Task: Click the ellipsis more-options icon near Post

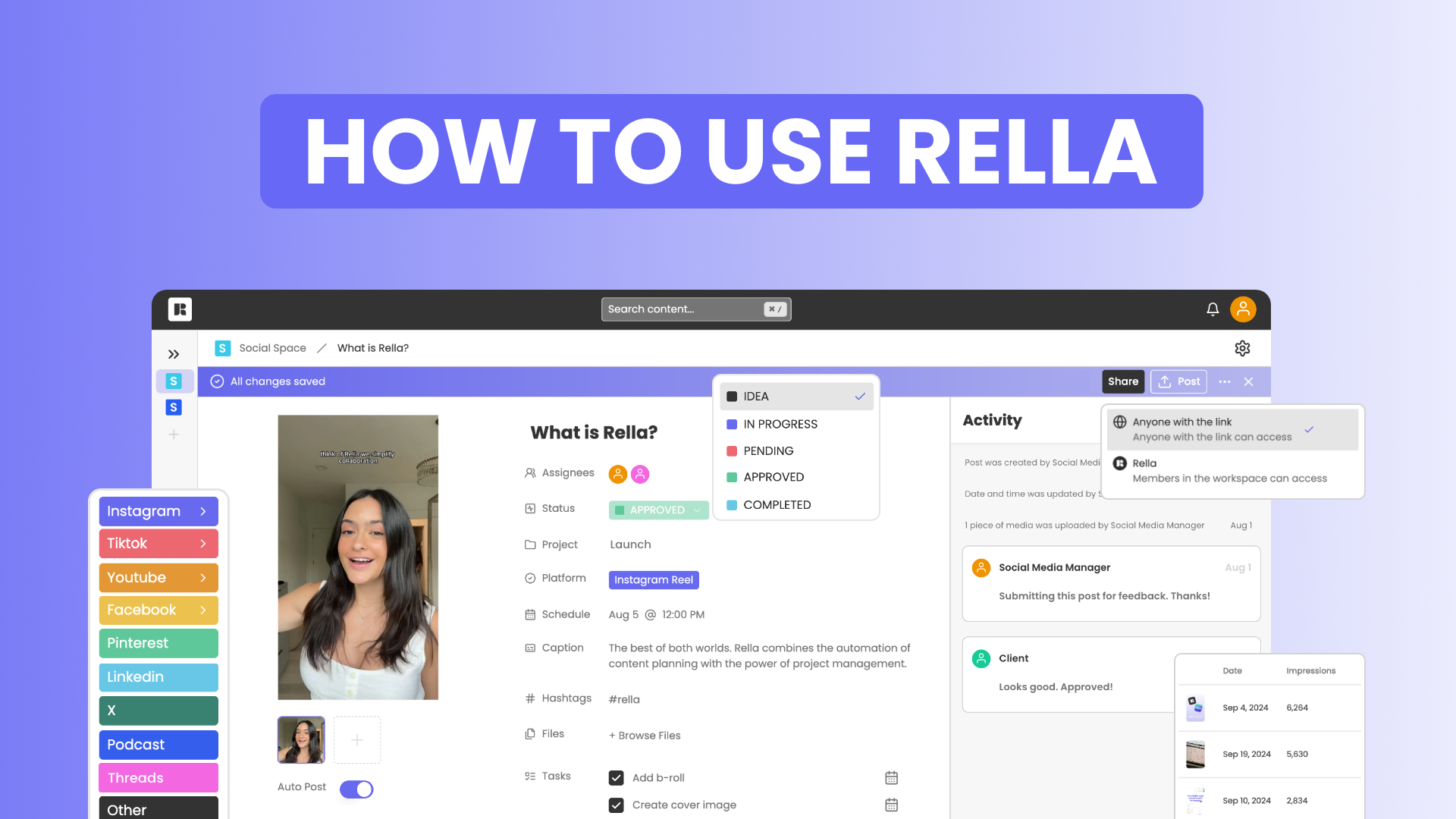Action: (1224, 381)
